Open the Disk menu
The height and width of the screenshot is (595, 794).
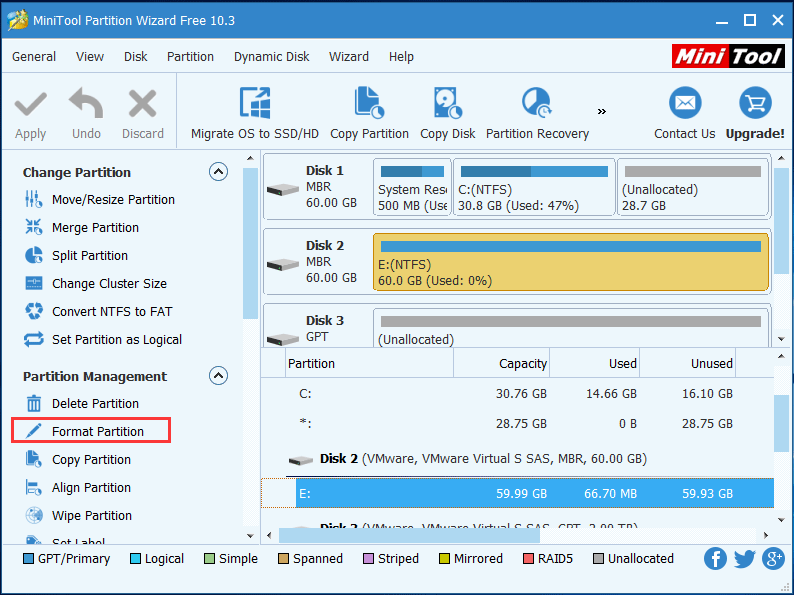(136, 57)
